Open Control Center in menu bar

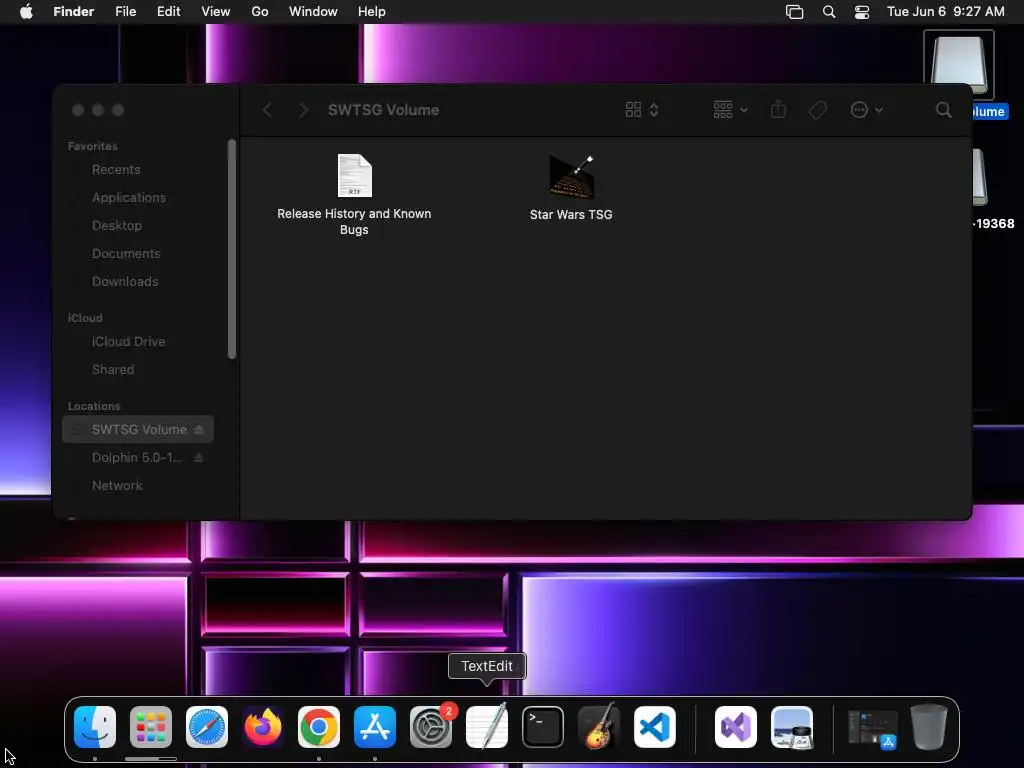862,12
